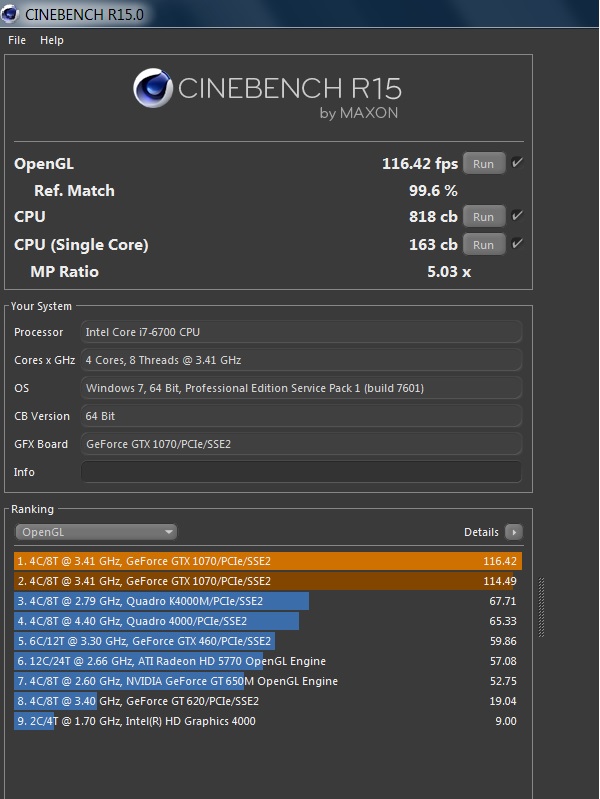This screenshot has height=799, width=600.
Task: Click the empty Info input field
Action: click(x=301, y=472)
